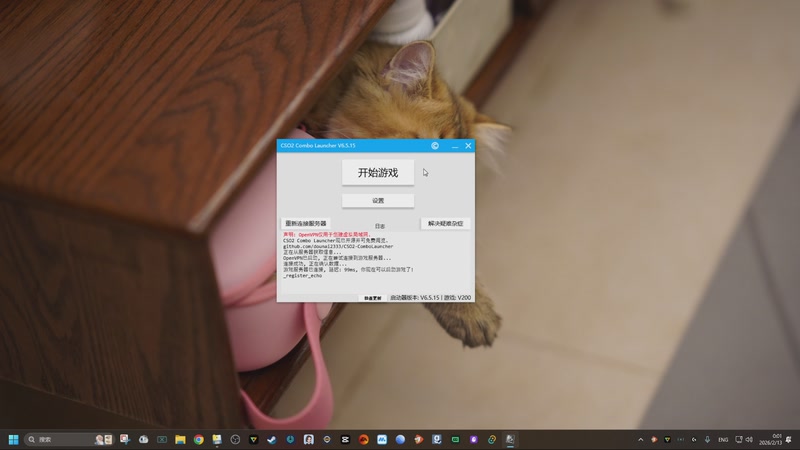Open File Explorer from the taskbar
Screen dimensions: 800x450
point(180,439)
